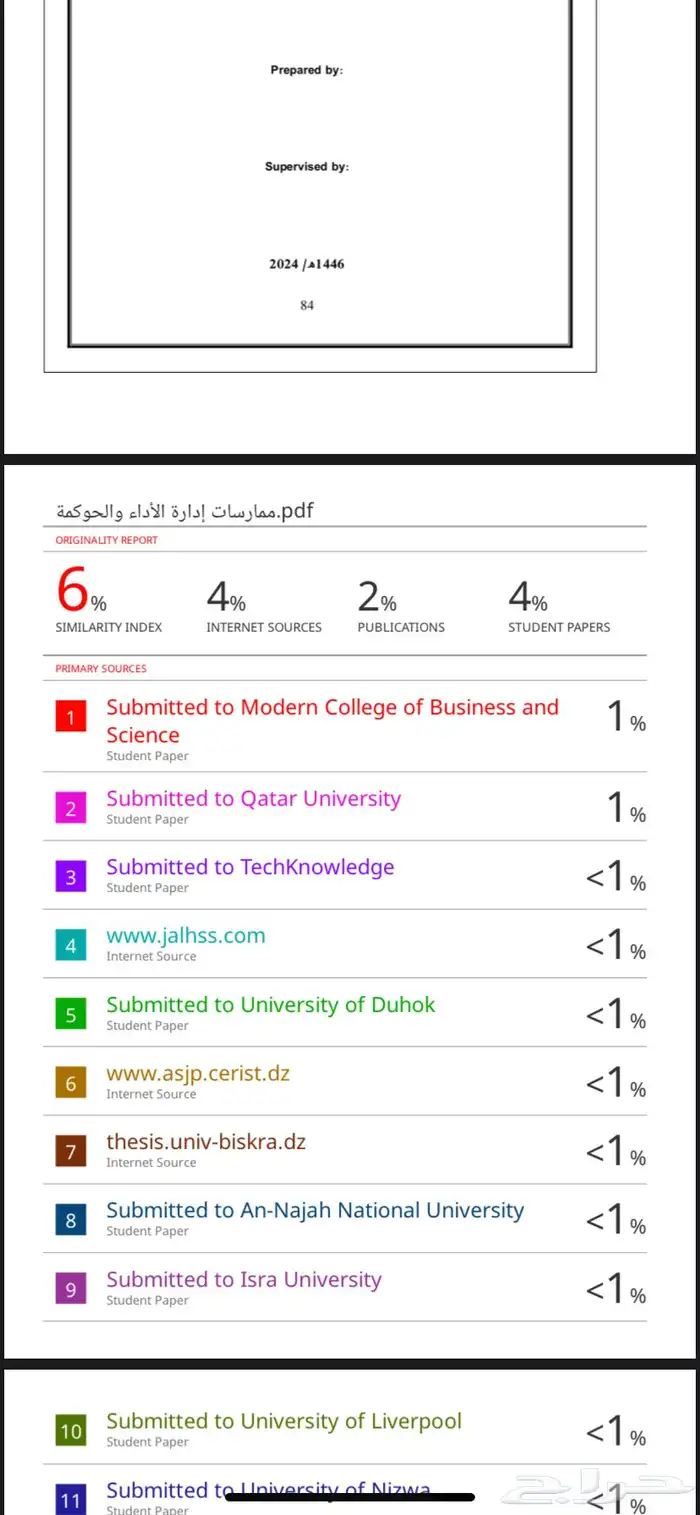
Task: Click the green number 5 source badge
Action: 70,1015
